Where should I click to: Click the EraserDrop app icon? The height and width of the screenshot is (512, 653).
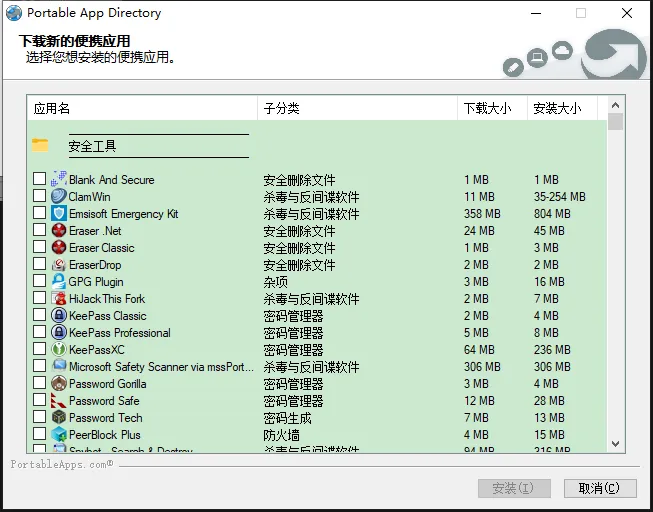tap(59, 265)
